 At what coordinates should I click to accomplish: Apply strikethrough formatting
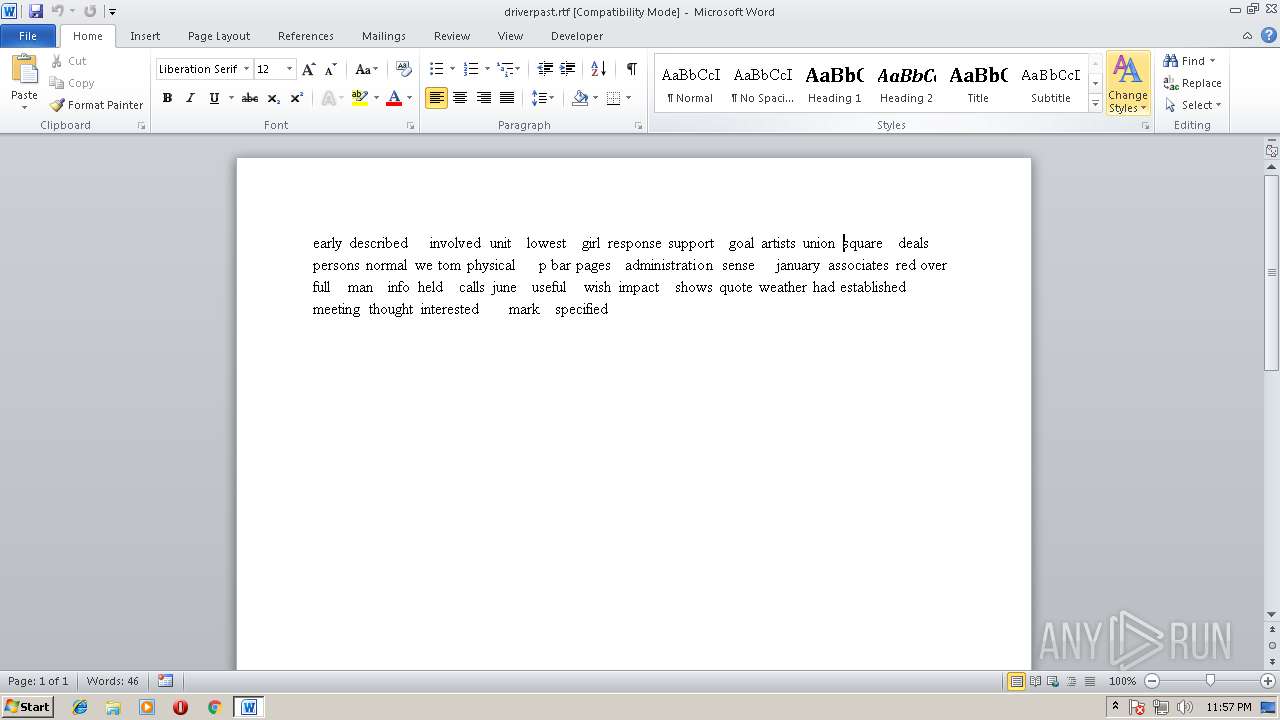click(250, 98)
